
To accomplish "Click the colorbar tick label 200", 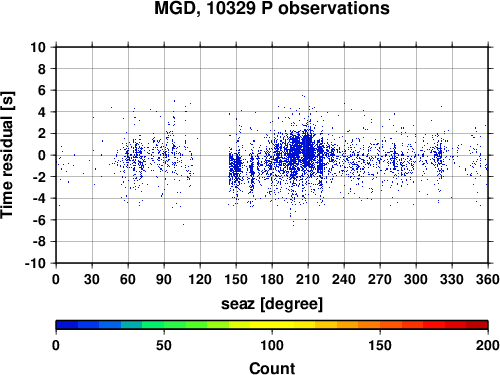I will click(488, 345).
